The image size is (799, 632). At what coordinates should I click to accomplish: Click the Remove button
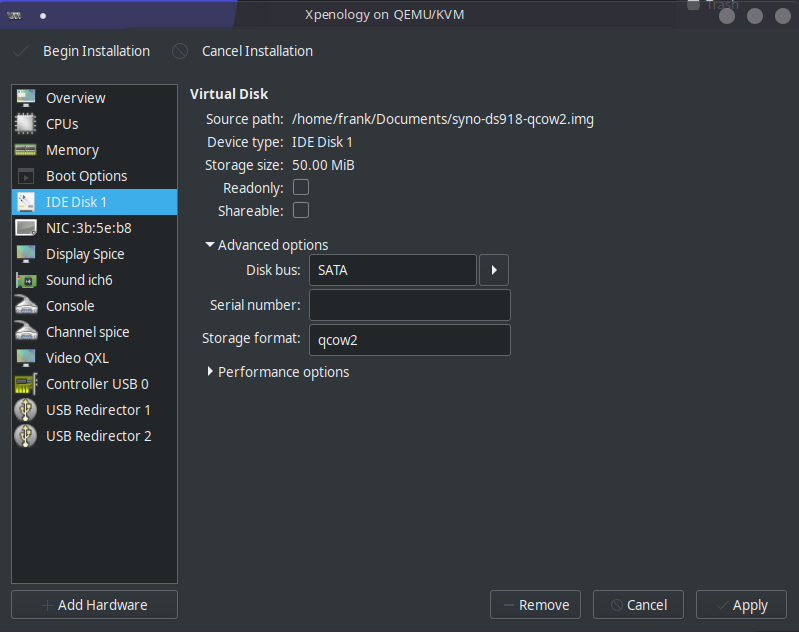point(535,604)
